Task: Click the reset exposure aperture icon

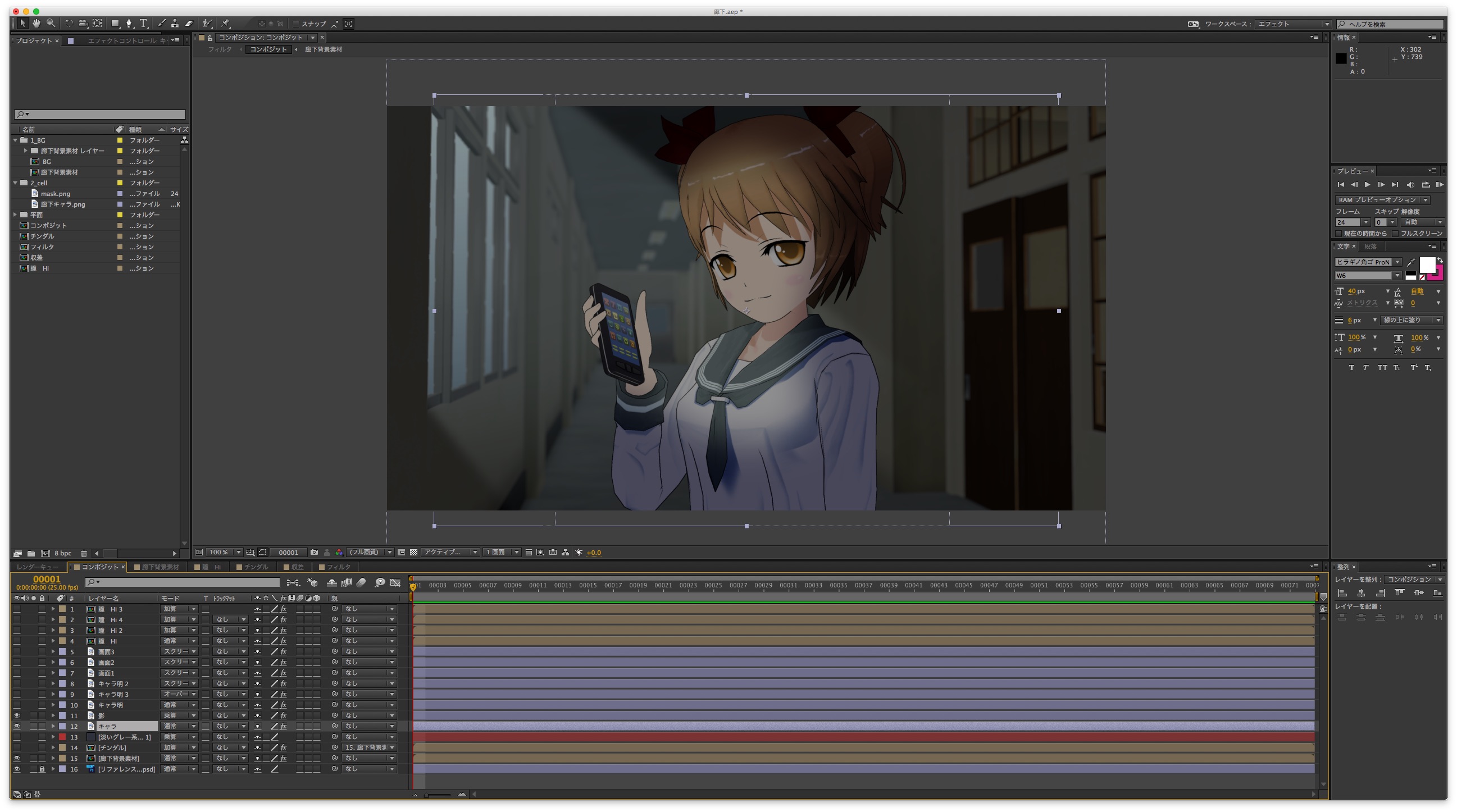Action: 579,553
